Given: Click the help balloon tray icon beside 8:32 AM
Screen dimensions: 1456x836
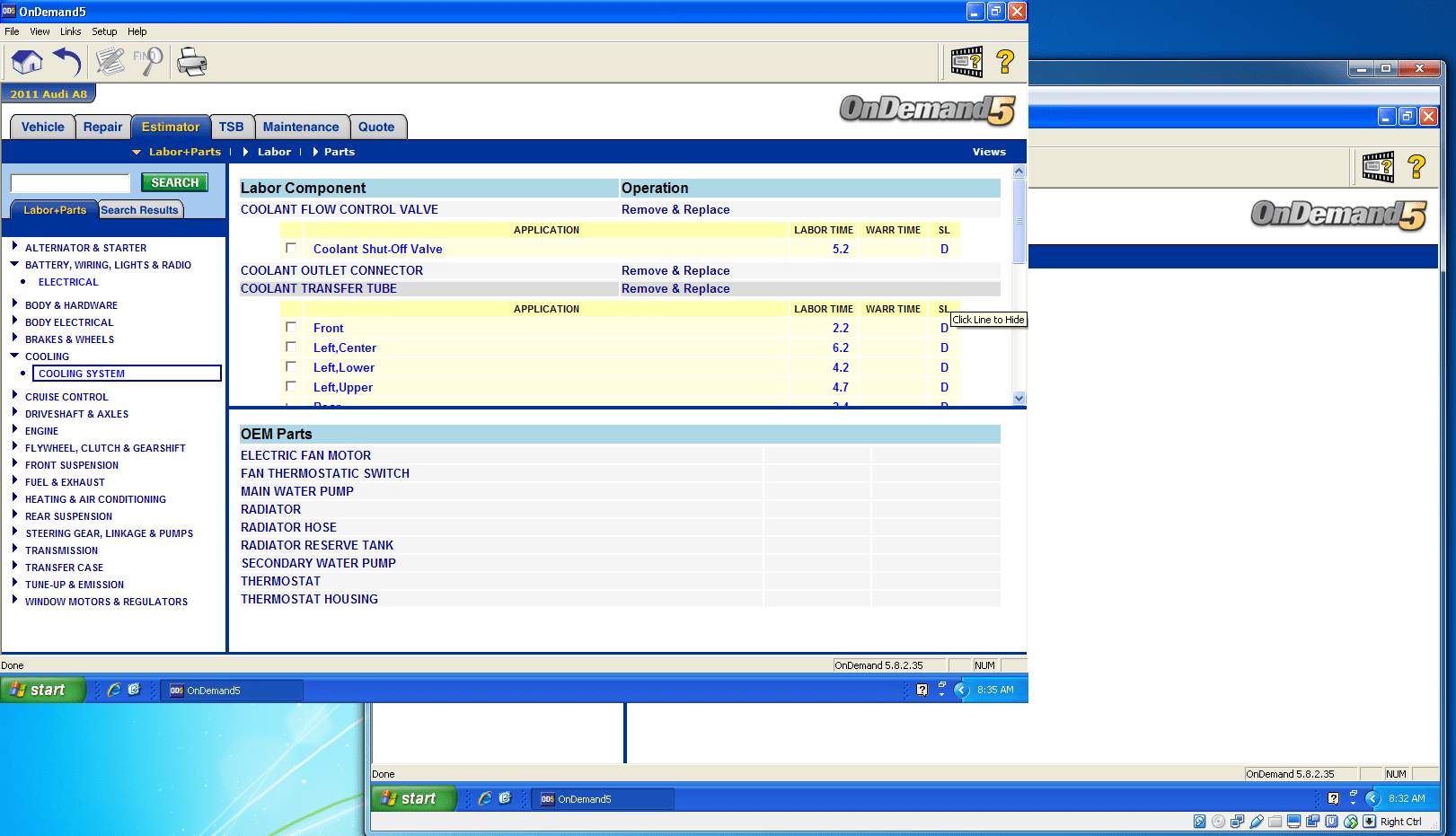Looking at the screenshot, I should click(1333, 798).
